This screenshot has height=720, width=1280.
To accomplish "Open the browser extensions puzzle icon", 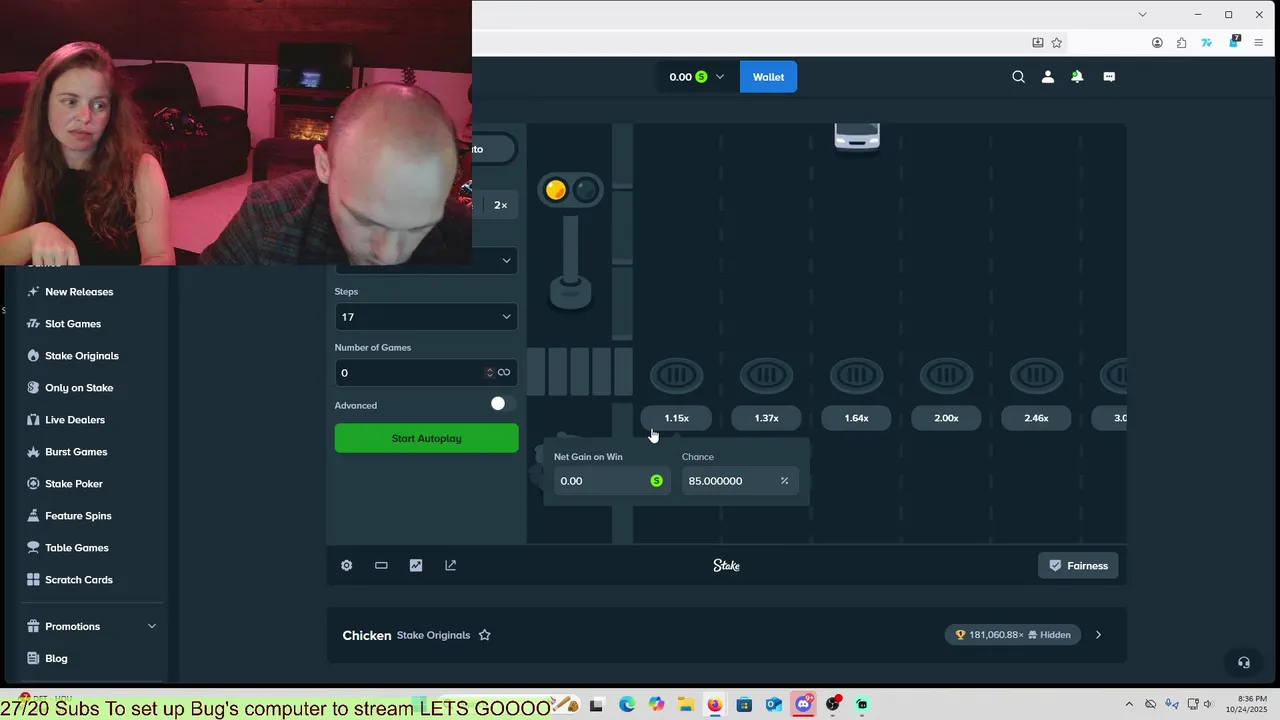I will click(1182, 43).
